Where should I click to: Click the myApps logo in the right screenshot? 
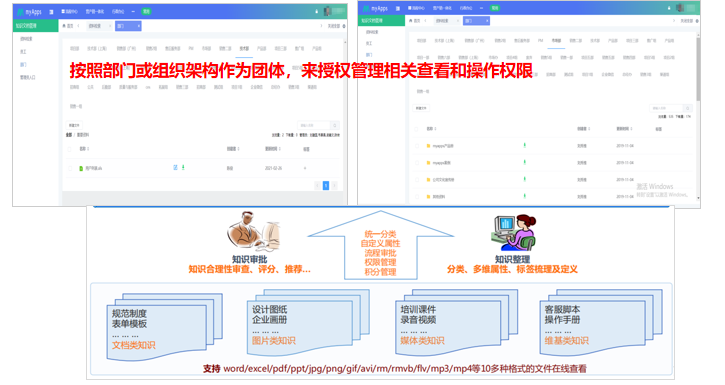point(375,8)
